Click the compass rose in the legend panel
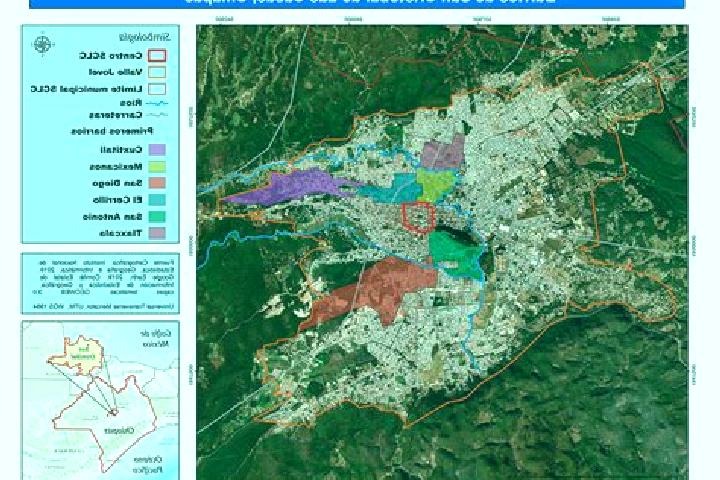720x480 pixels. click(x=43, y=45)
